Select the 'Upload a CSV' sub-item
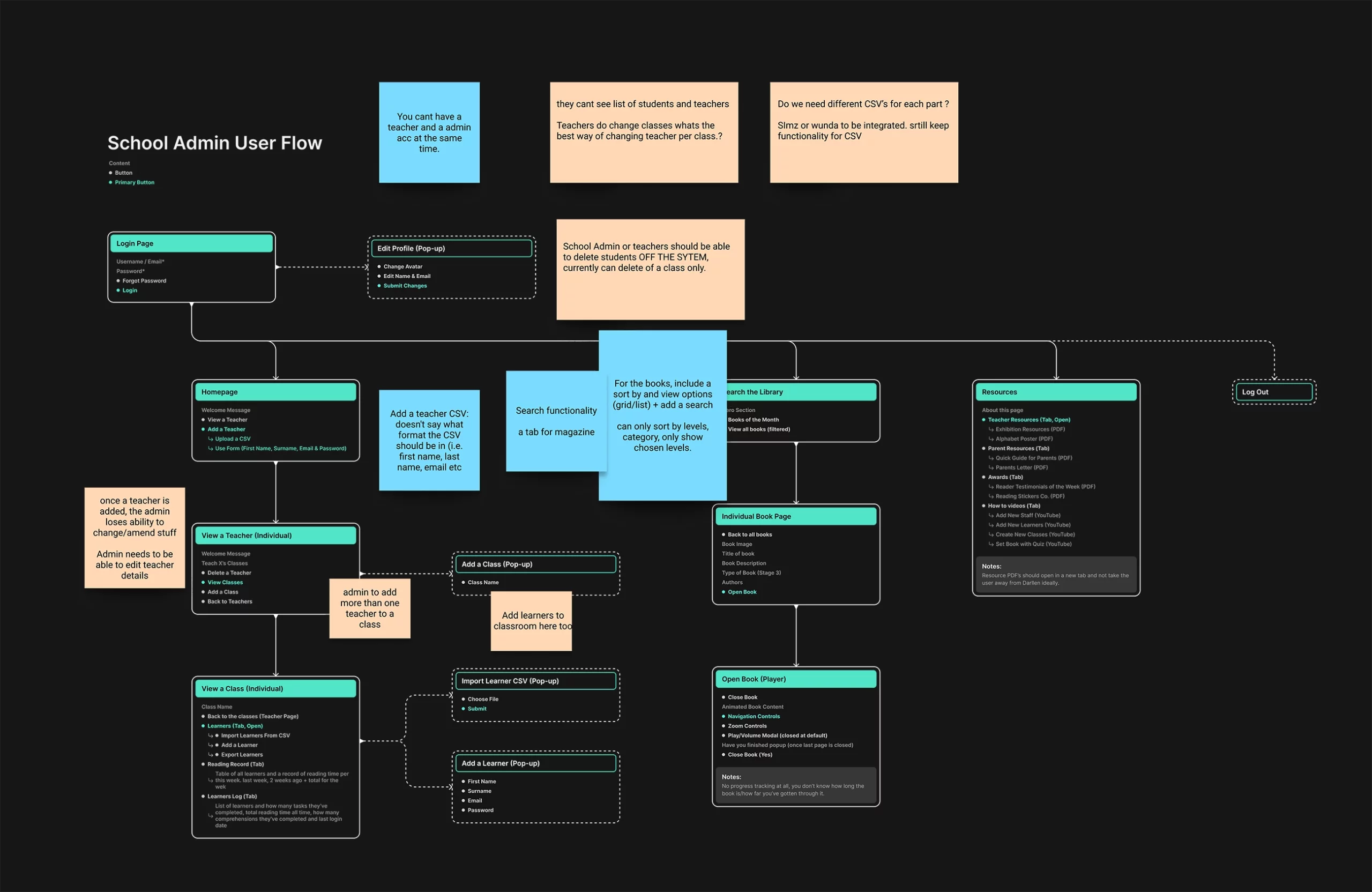Screen dimensions: 1372x892 232,439
